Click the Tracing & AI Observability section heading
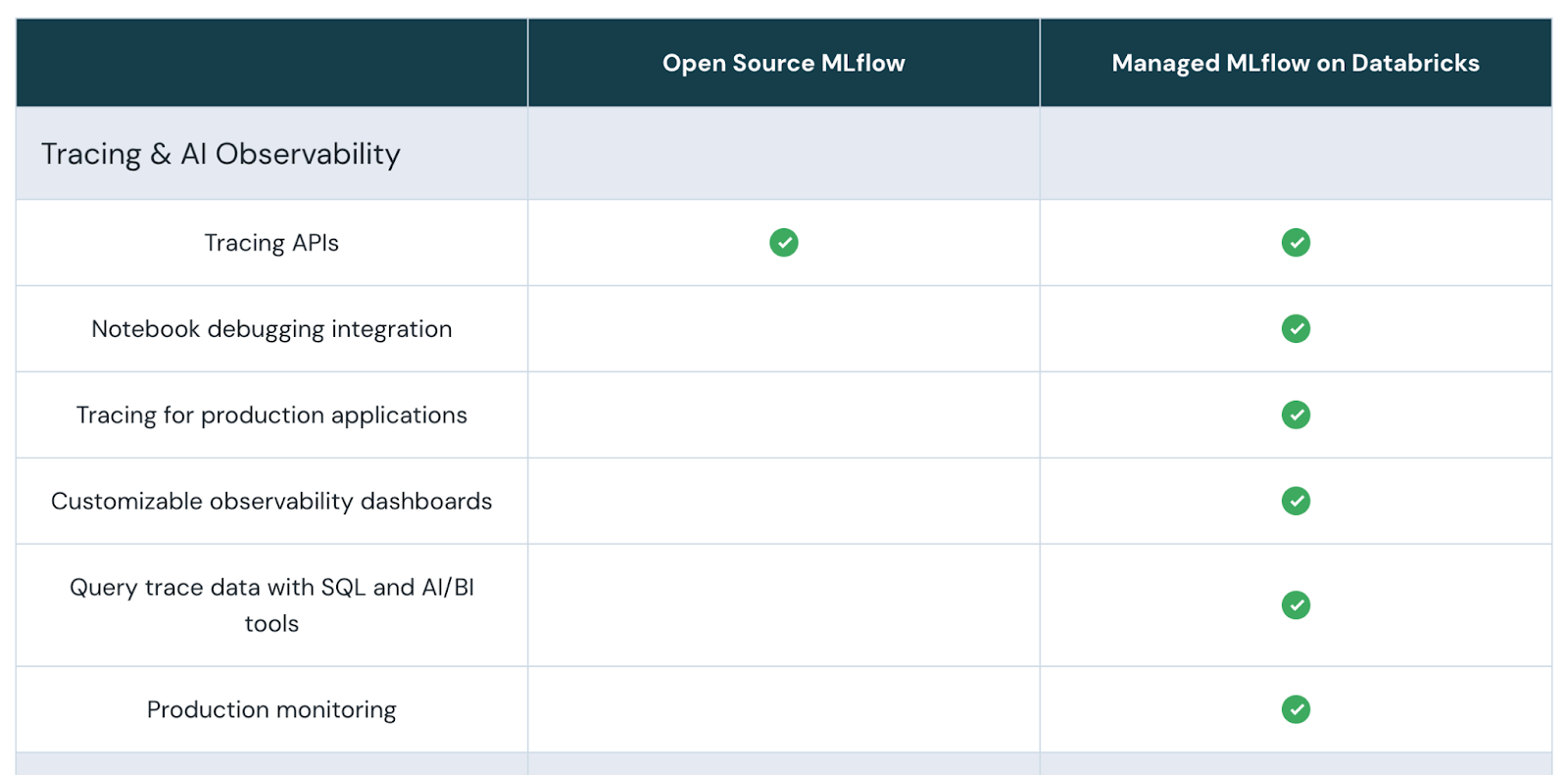Image resolution: width=1568 pixels, height=775 pixels. [x=220, y=154]
